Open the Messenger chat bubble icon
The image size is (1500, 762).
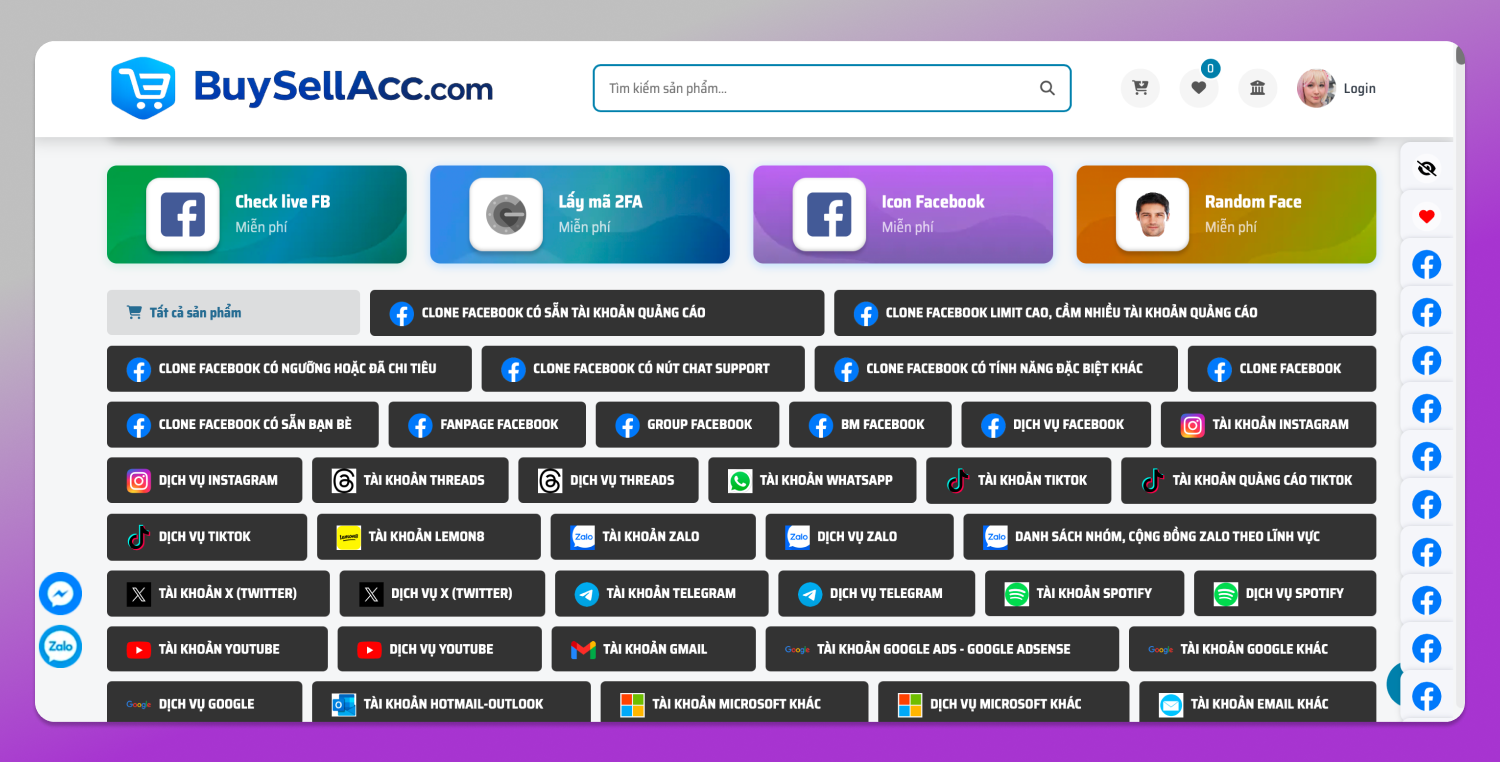point(60,594)
